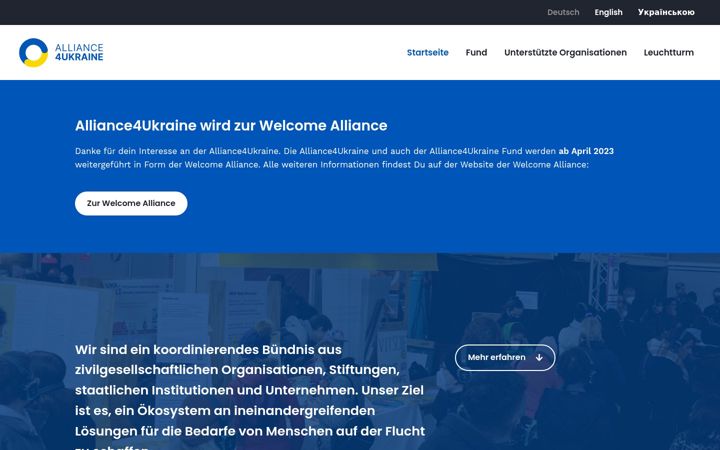Click the ALLIANCE 4UKRAINE logo wordmark

(79, 52)
